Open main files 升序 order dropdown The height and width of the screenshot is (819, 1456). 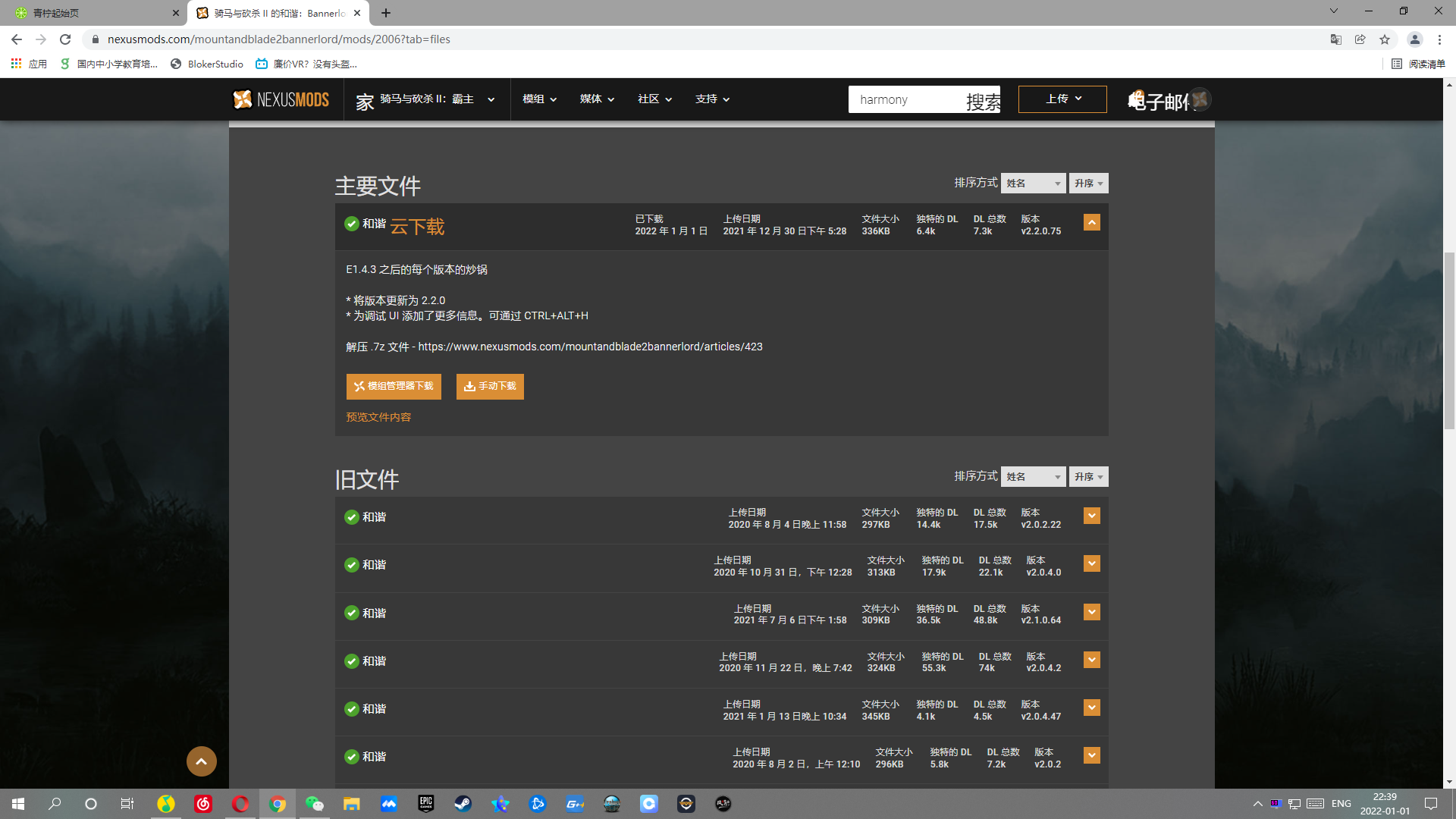1088,183
